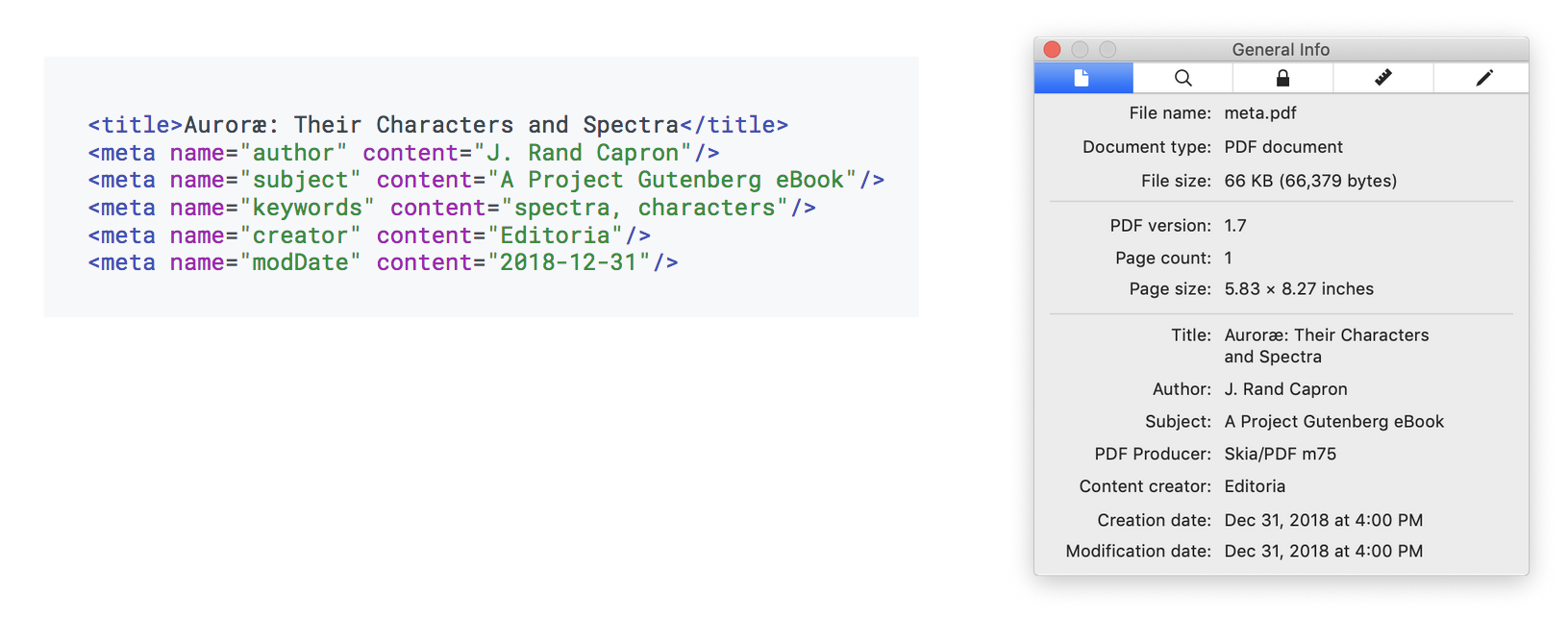Switch to the Crop ruler tab
The width and height of the screenshot is (1568, 643).
click(1382, 78)
